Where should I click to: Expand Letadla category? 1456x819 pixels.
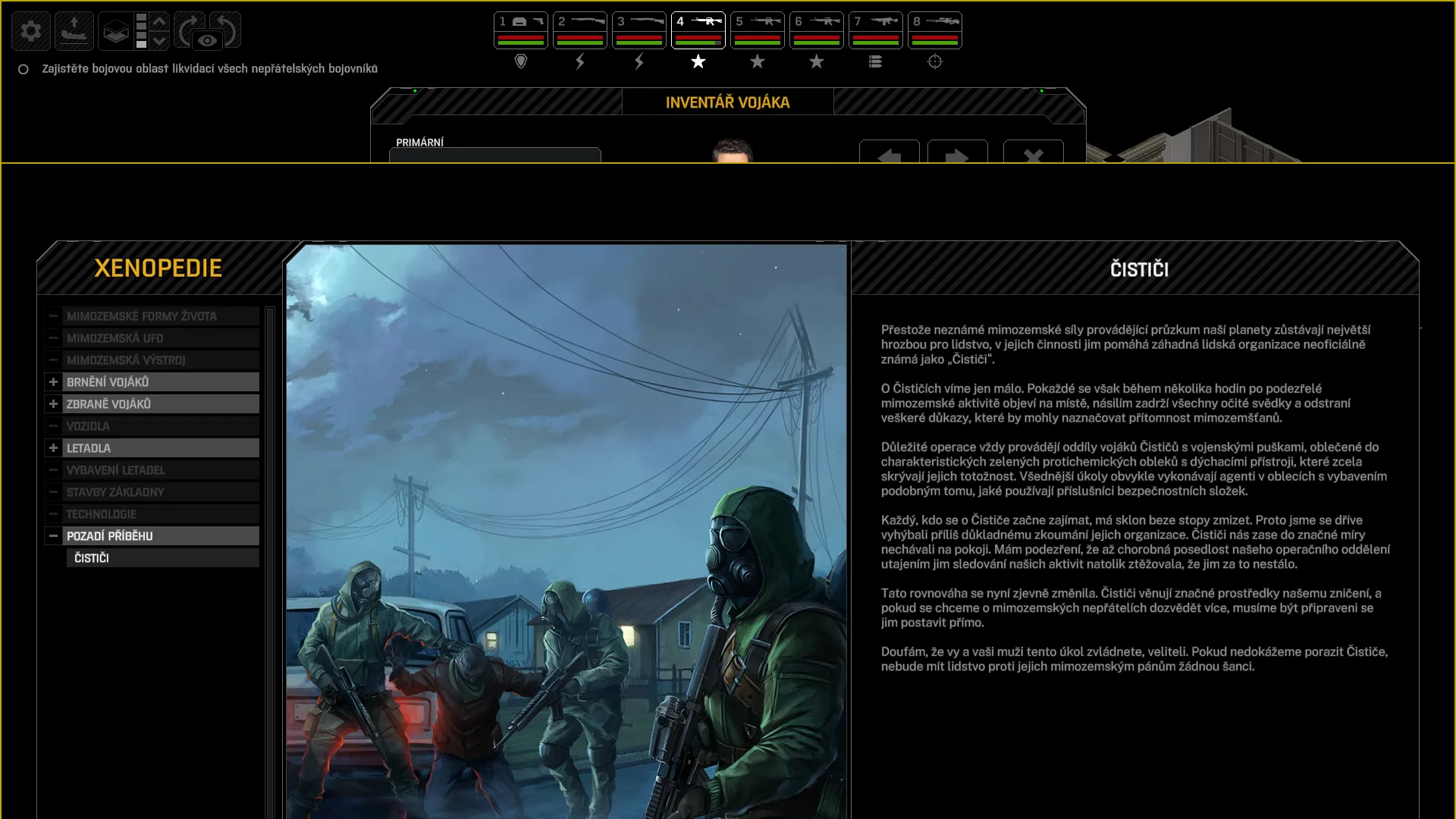53,448
